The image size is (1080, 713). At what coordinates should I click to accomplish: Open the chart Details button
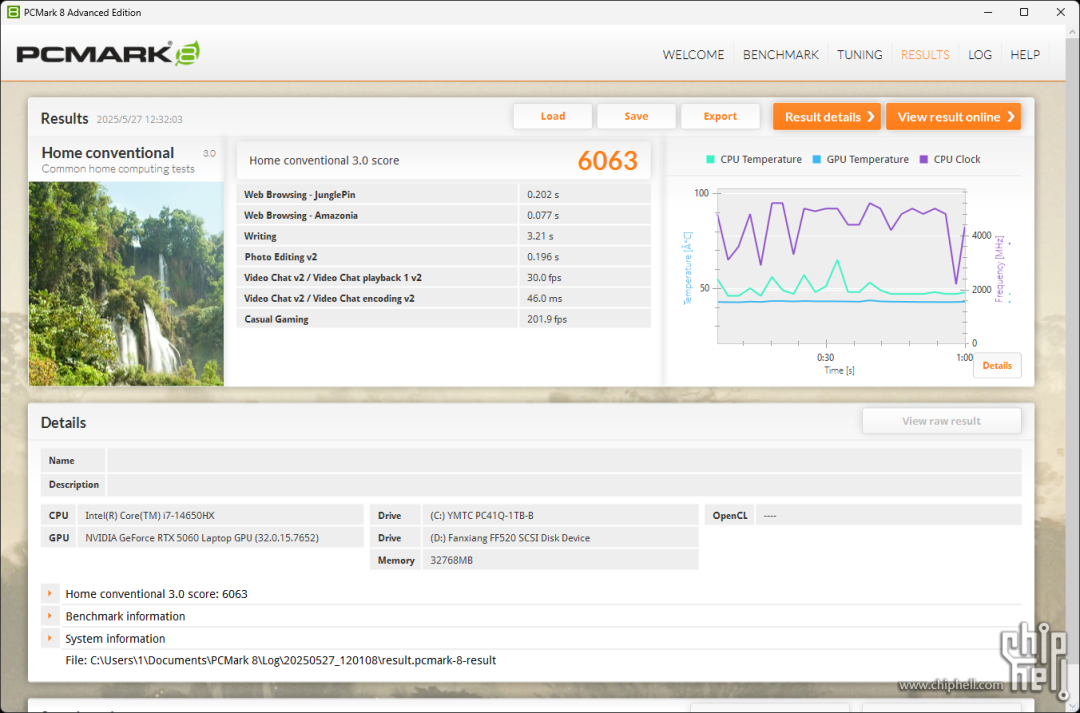click(x=997, y=365)
